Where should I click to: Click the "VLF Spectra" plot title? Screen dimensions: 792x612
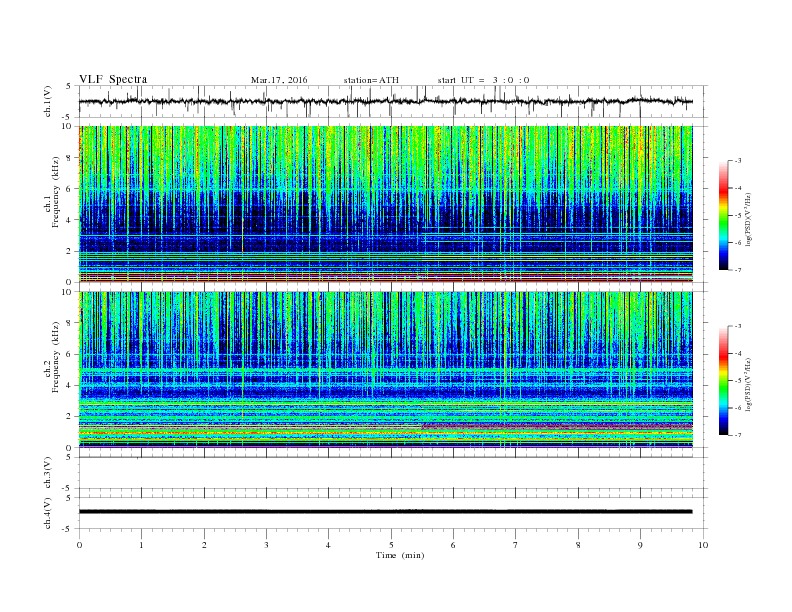tap(113, 79)
